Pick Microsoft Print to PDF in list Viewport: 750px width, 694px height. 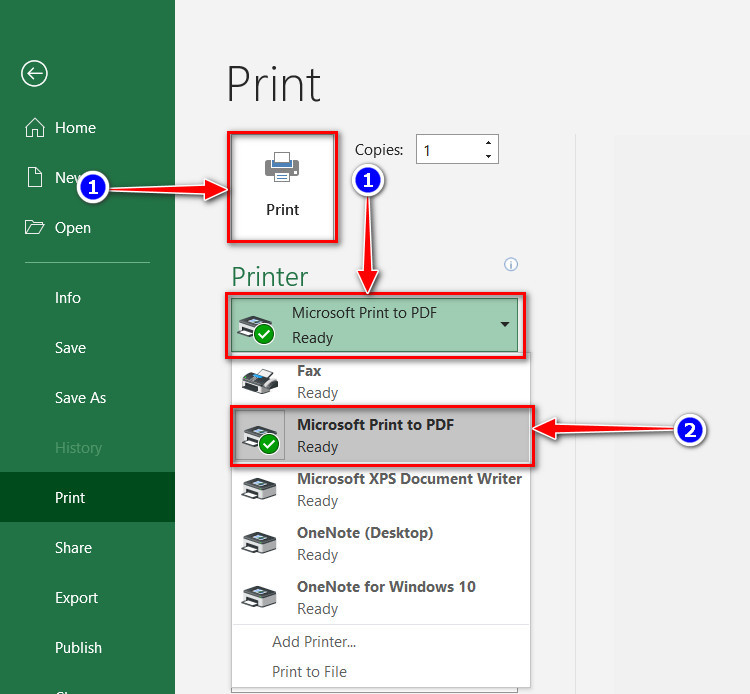point(382,436)
